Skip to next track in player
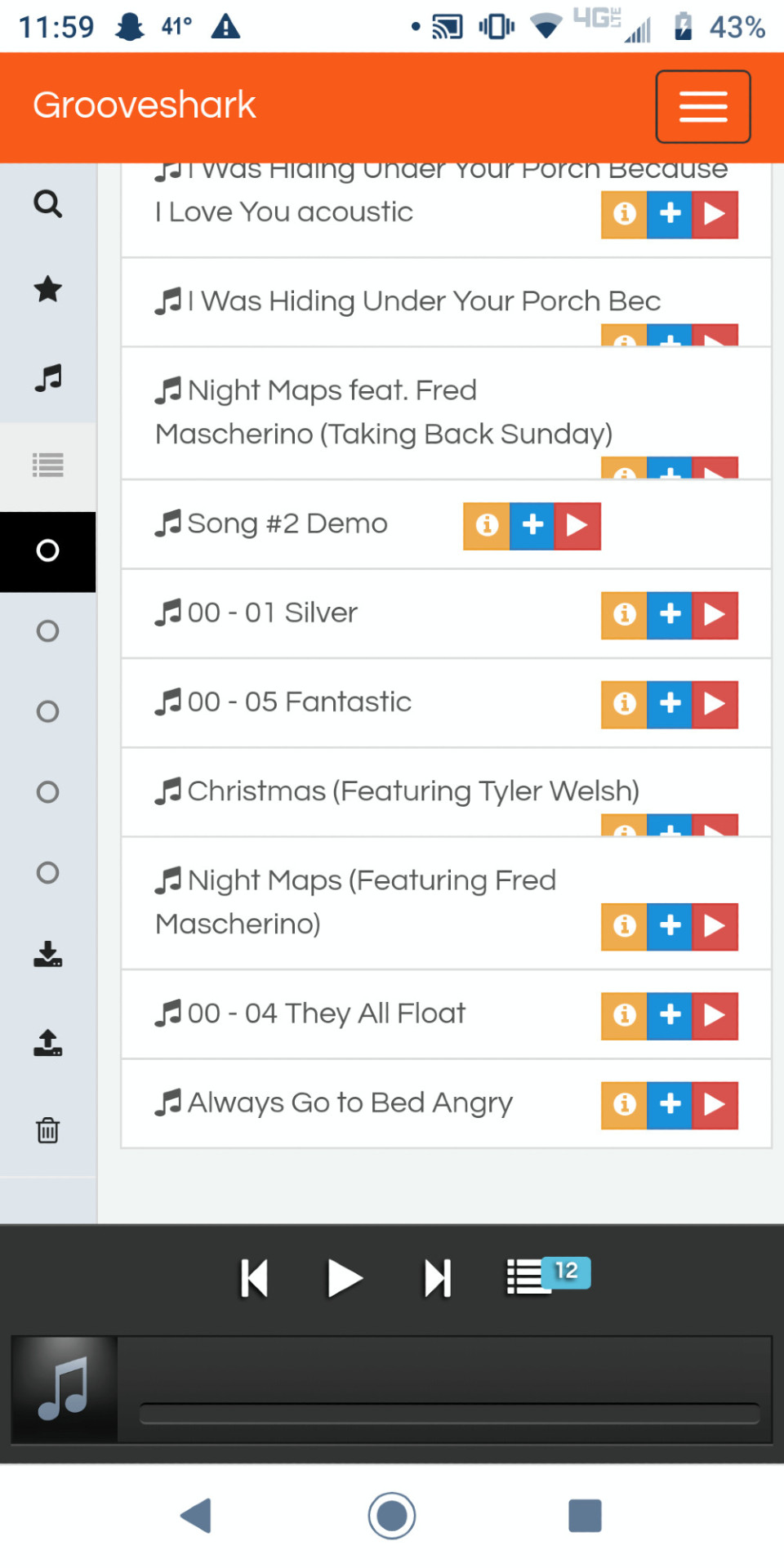 pyautogui.click(x=437, y=1279)
